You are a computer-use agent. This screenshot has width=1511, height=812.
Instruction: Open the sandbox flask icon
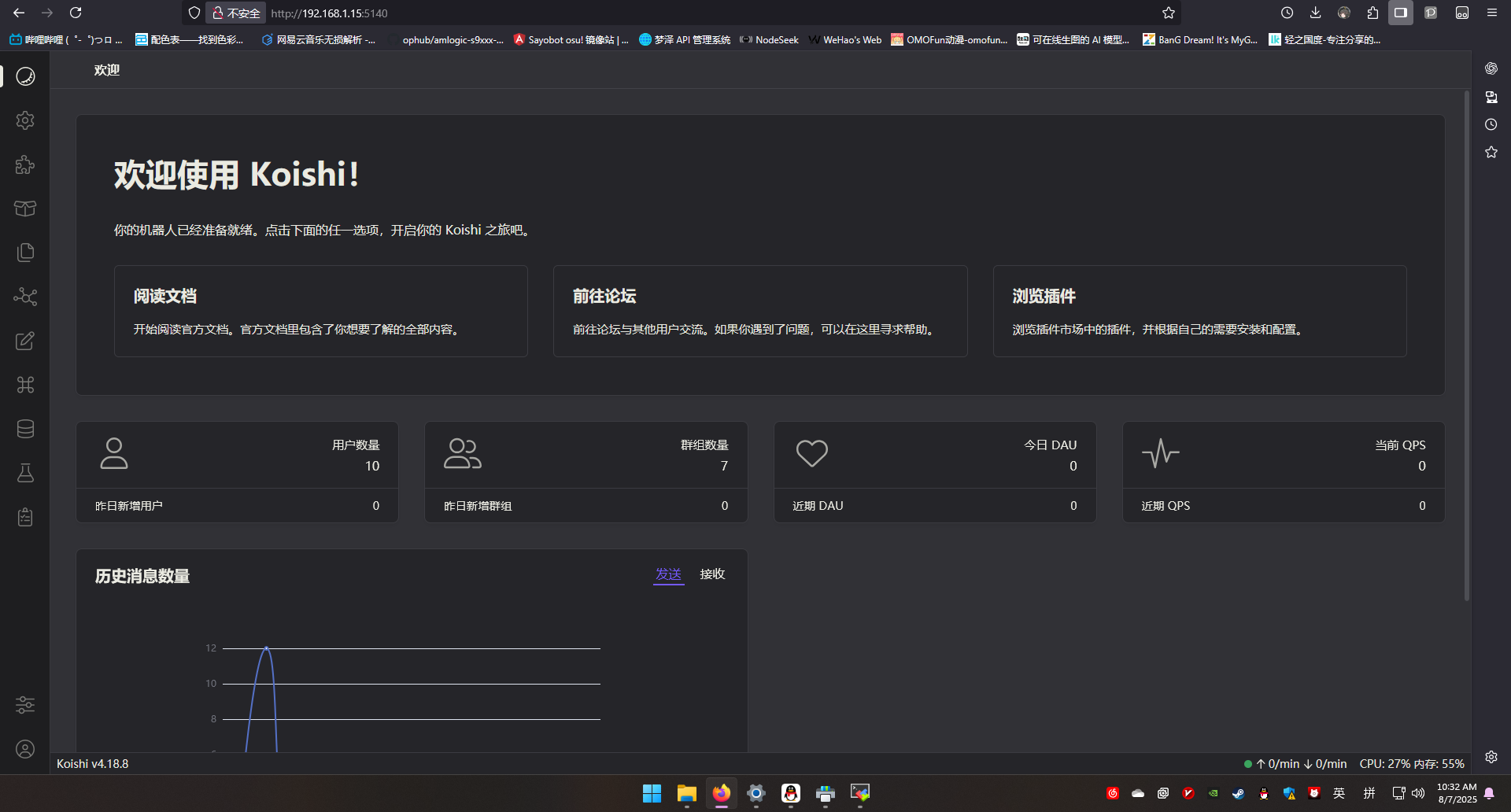[25, 473]
